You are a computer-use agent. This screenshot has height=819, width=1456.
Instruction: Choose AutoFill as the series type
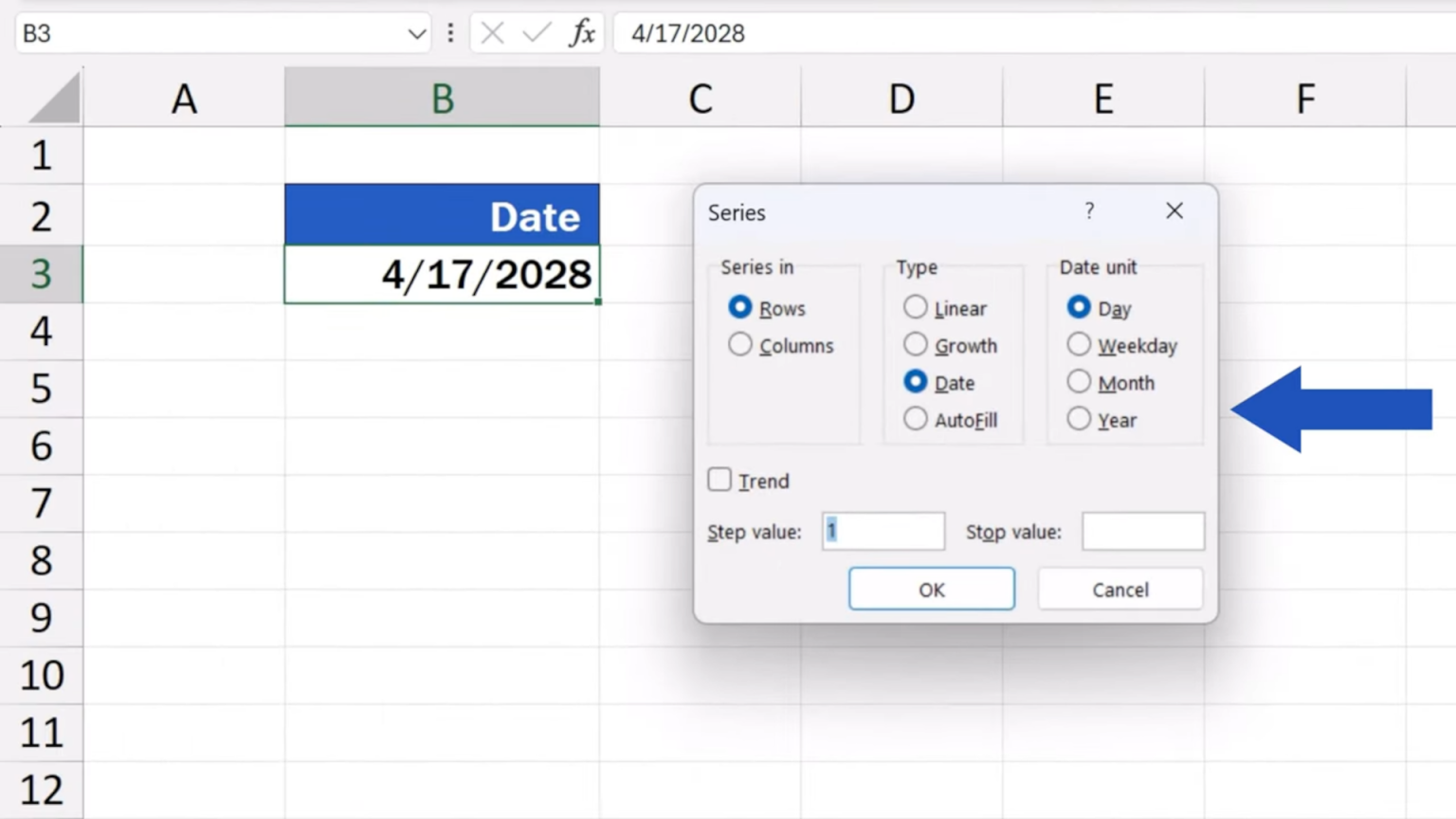915,418
